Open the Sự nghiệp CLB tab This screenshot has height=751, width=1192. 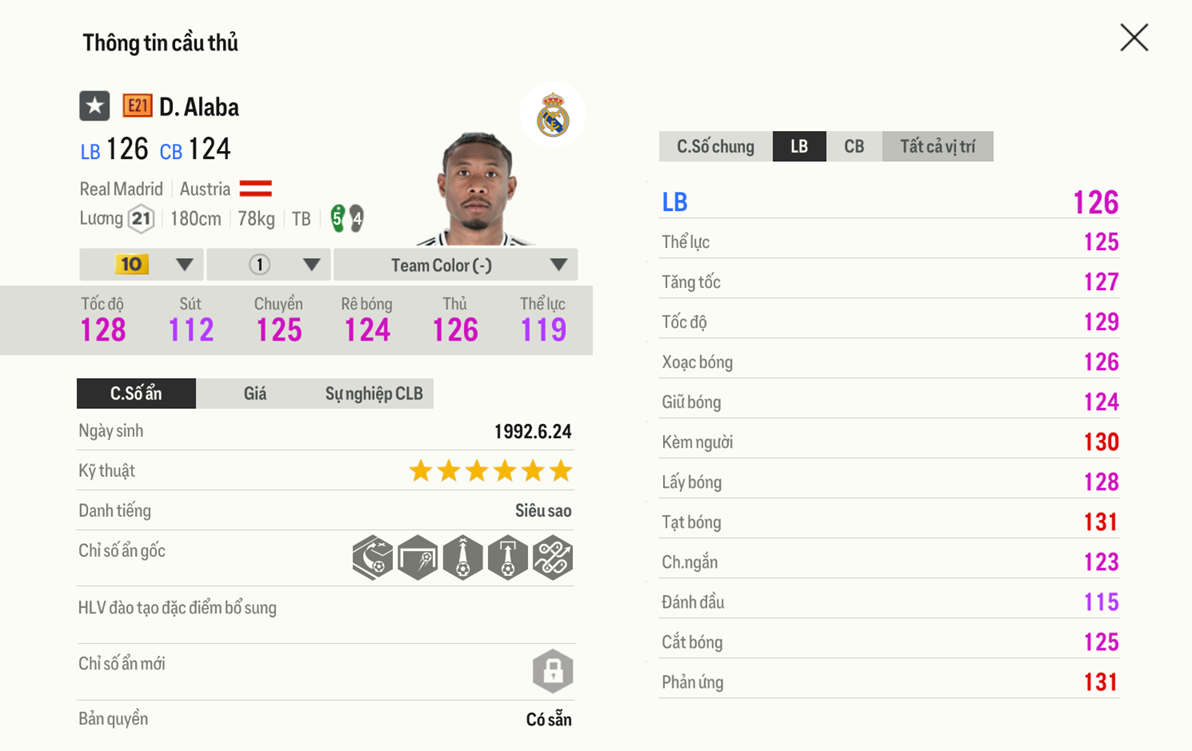[x=373, y=394]
